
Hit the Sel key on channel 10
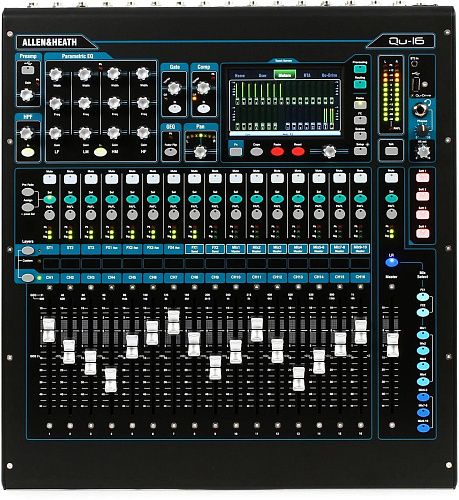[236, 199]
